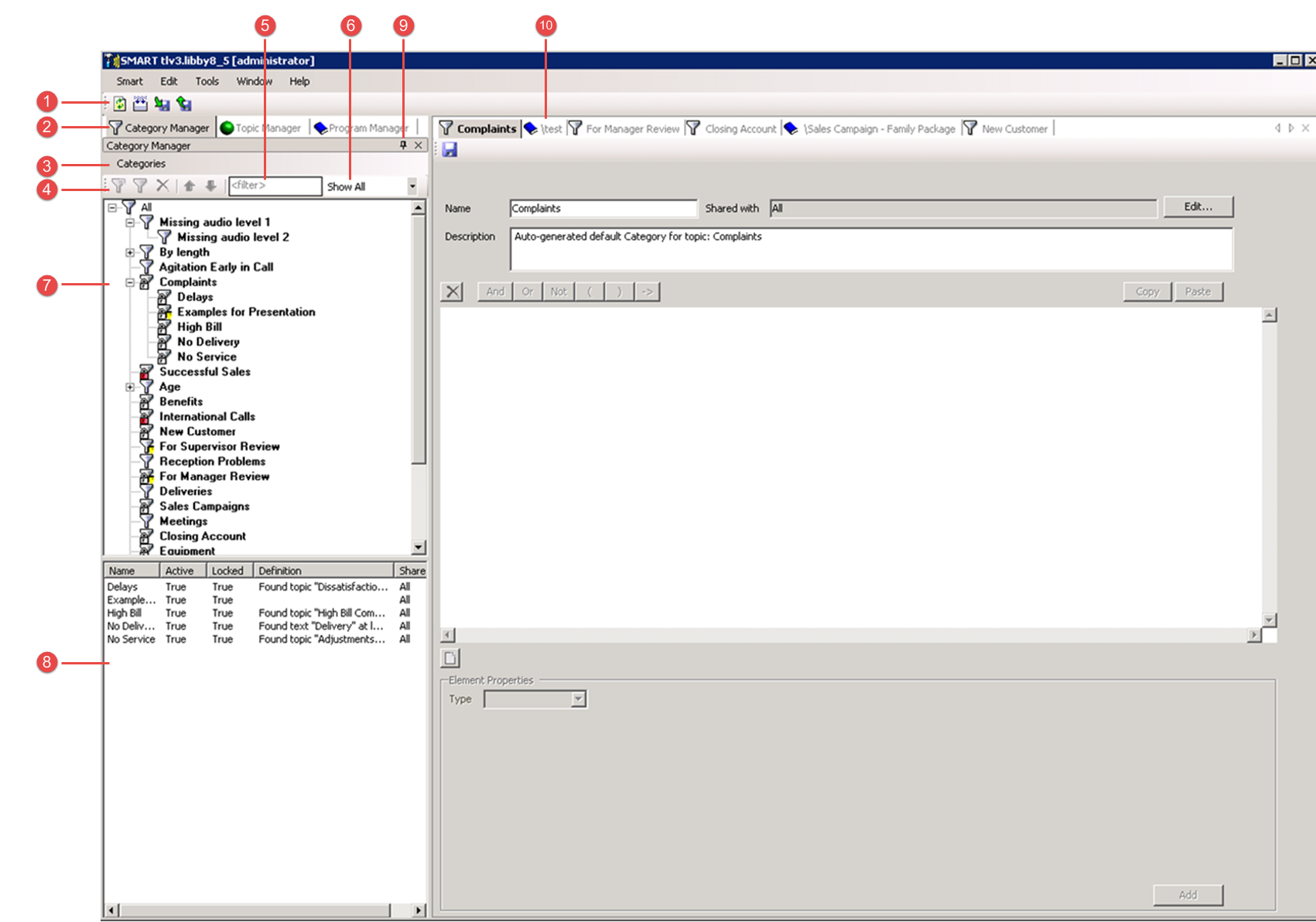1316x922 pixels.
Task: Click into the category filter field
Action: 275,186
